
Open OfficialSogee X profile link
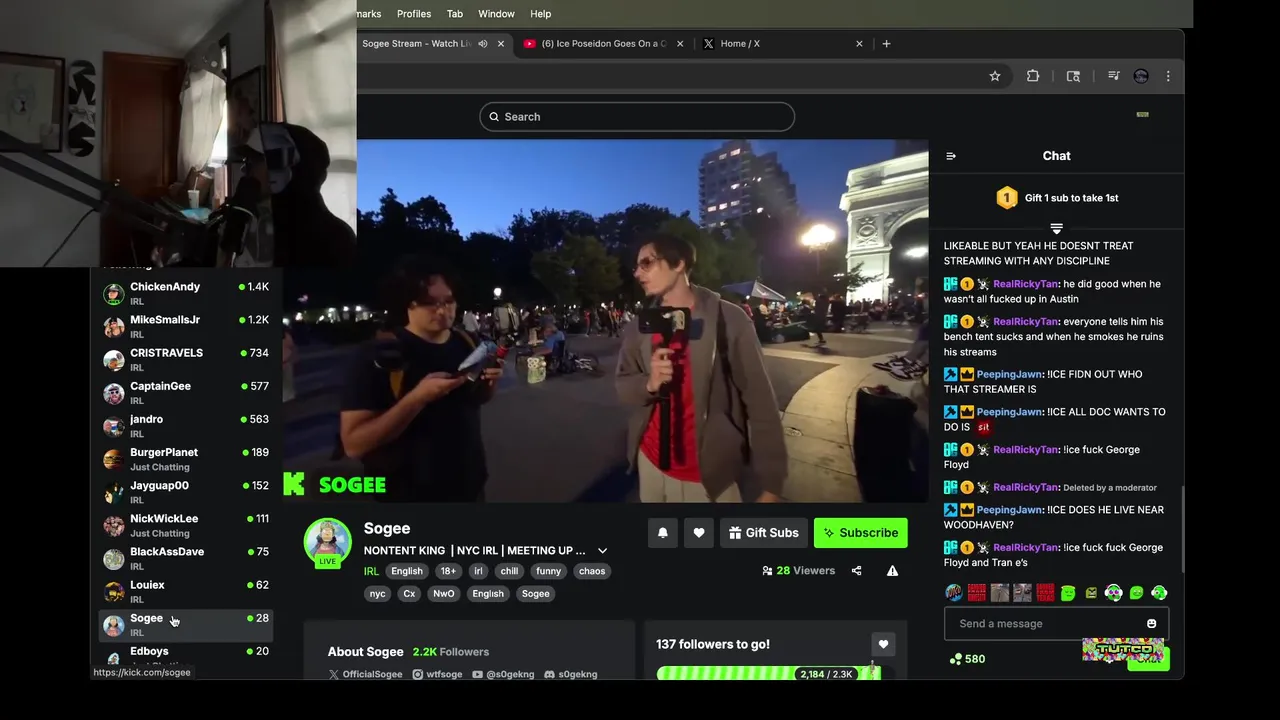[x=365, y=674]
